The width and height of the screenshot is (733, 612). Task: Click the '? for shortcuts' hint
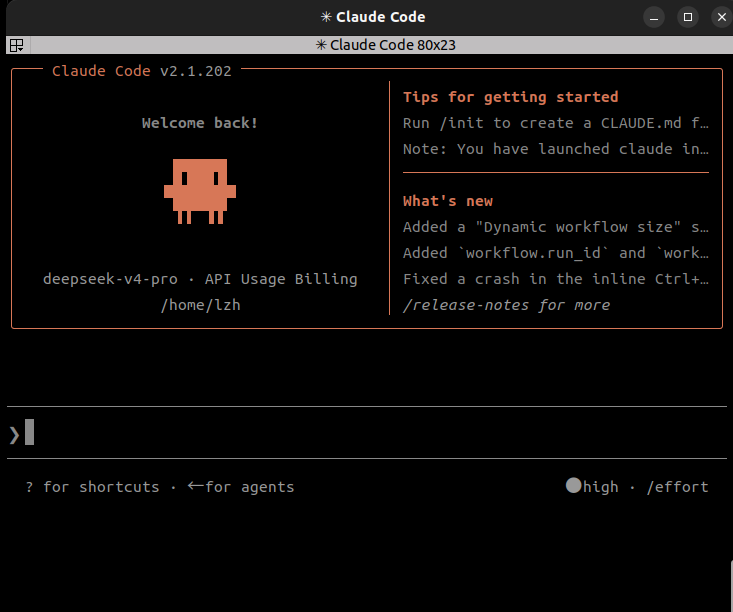coord(93,487)
